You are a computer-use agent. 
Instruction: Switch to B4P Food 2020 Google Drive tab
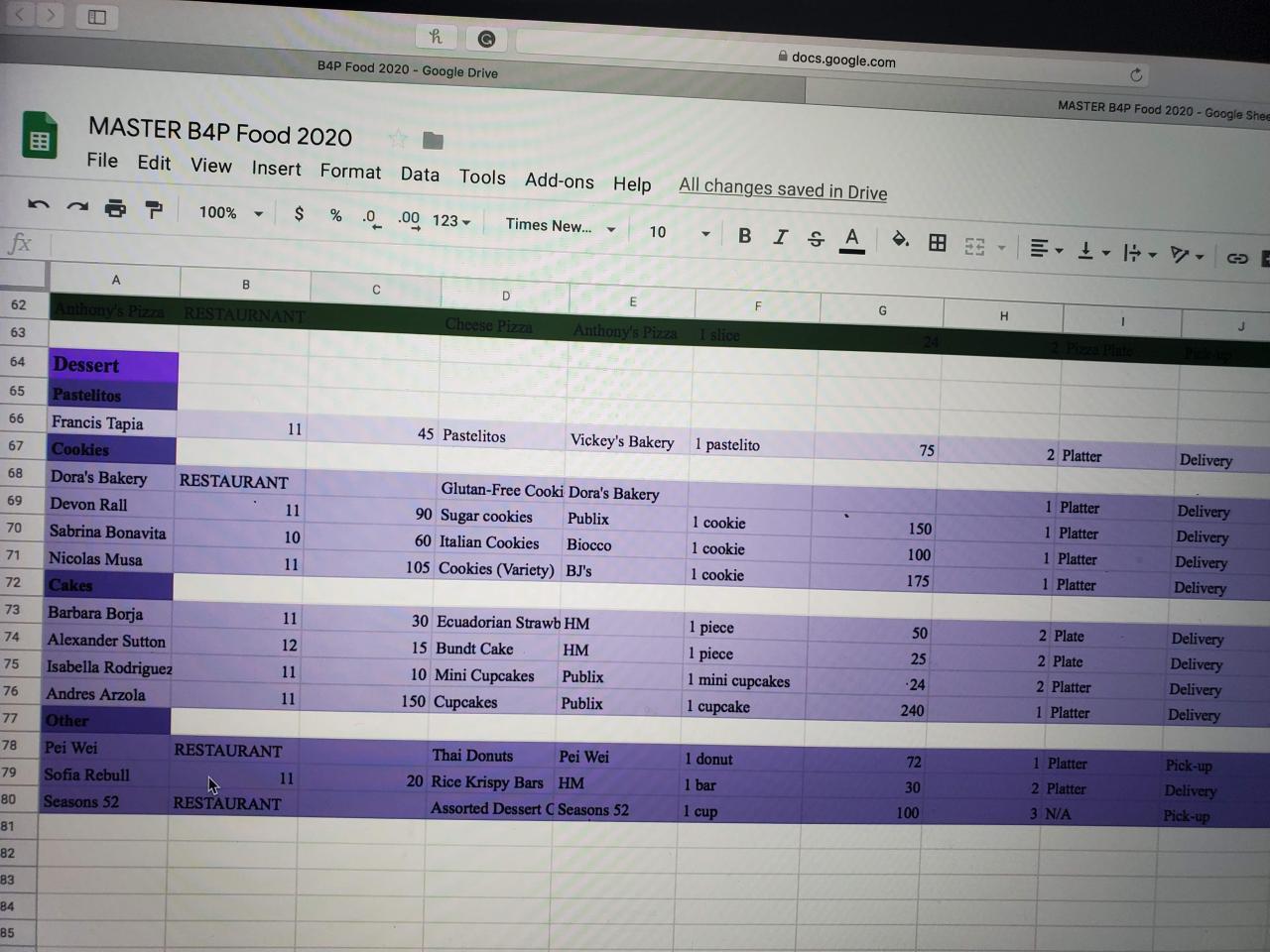[407, 69]
